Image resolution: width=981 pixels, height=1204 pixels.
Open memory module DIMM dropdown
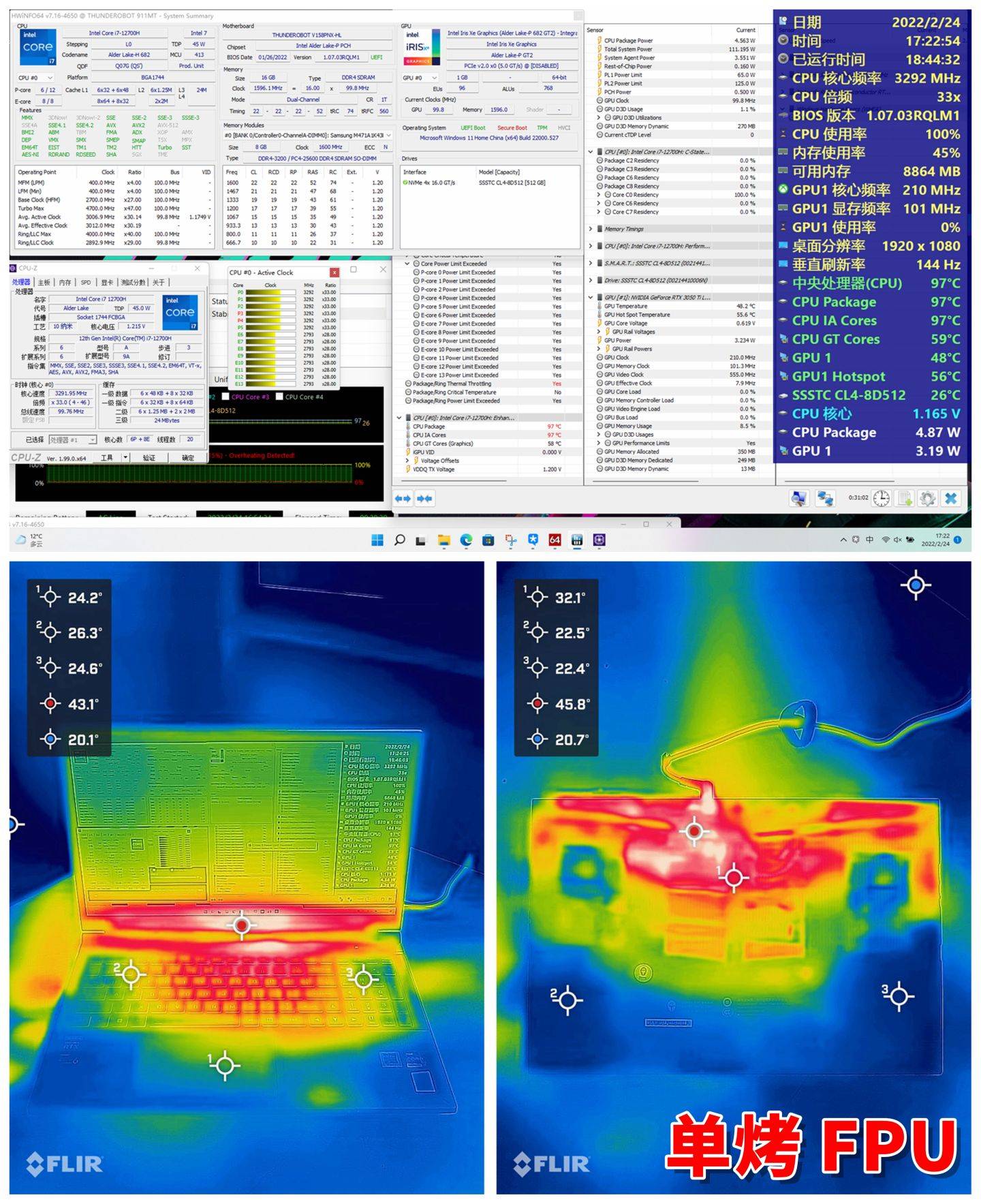pos(308,135)
